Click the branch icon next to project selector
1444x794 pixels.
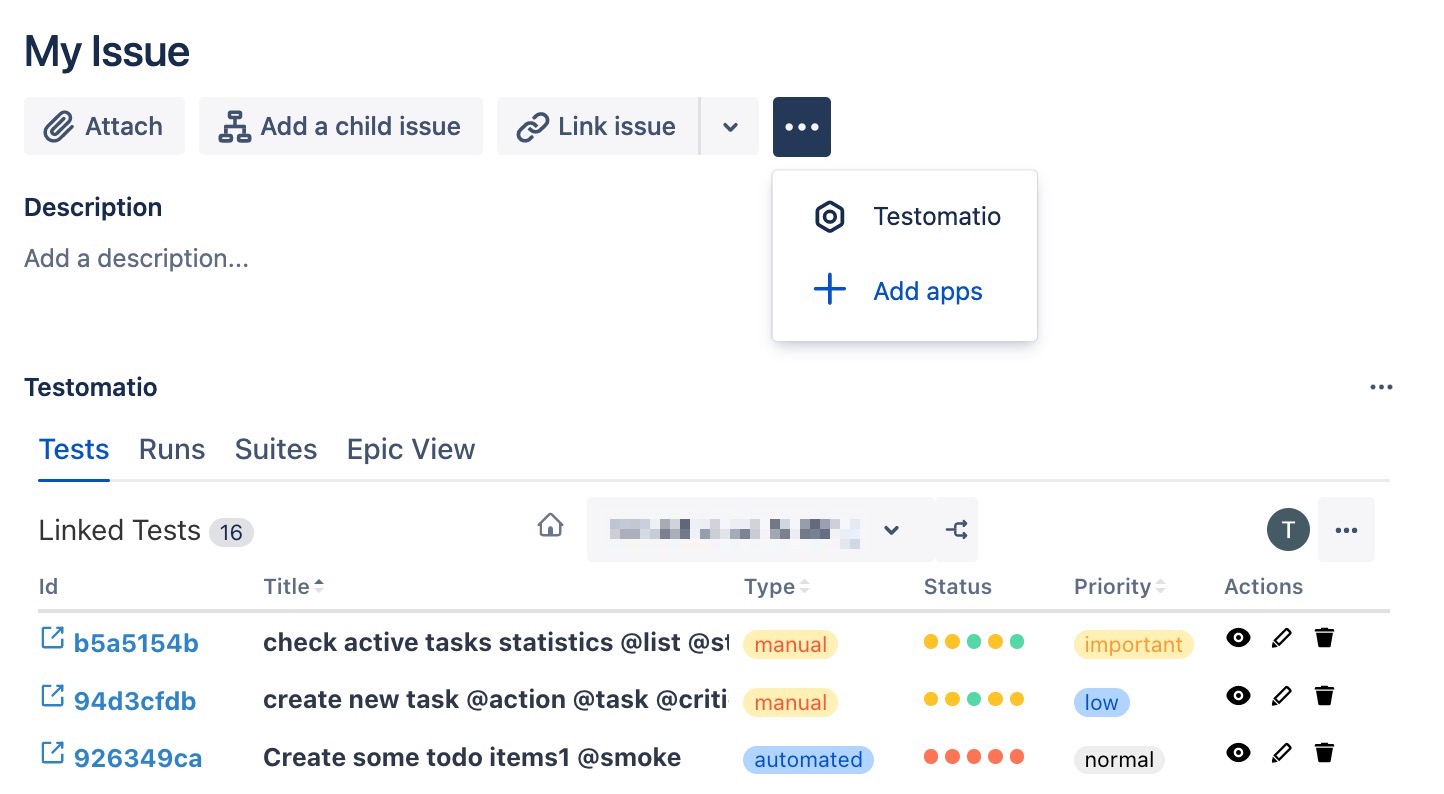[957, 530]
